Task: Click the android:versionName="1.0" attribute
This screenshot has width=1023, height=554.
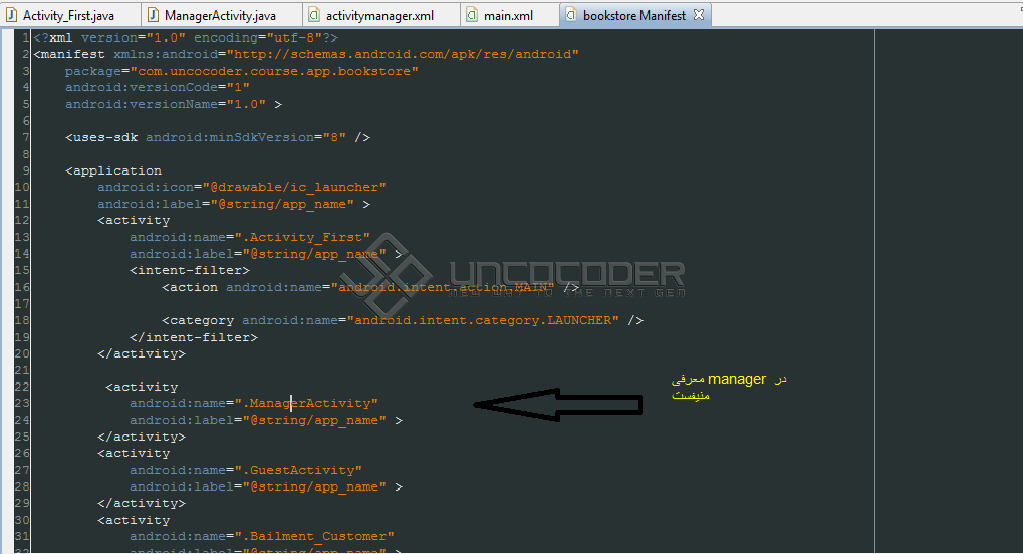Action: 165,104
